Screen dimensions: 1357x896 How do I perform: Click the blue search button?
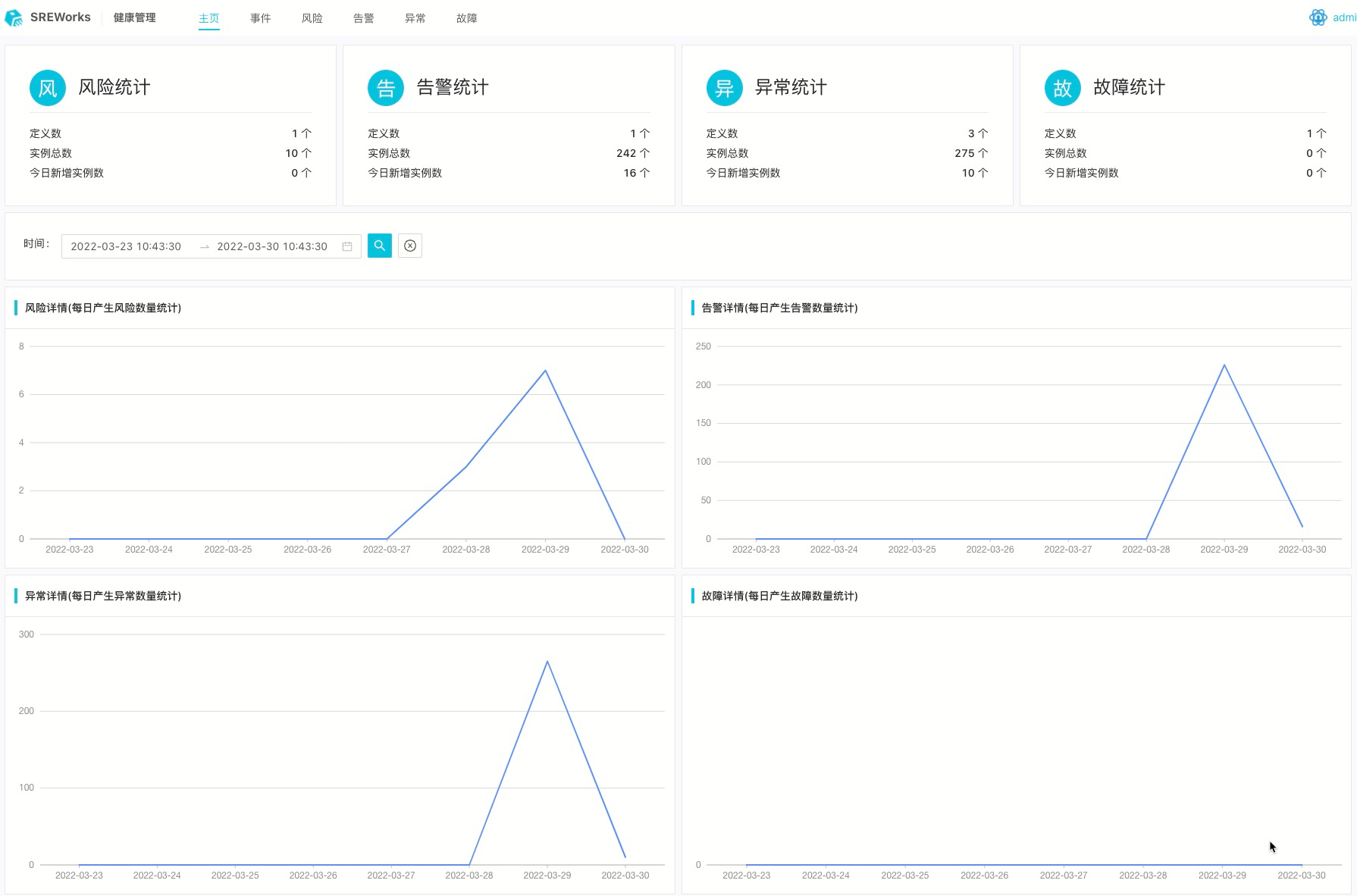coord(380,246)
